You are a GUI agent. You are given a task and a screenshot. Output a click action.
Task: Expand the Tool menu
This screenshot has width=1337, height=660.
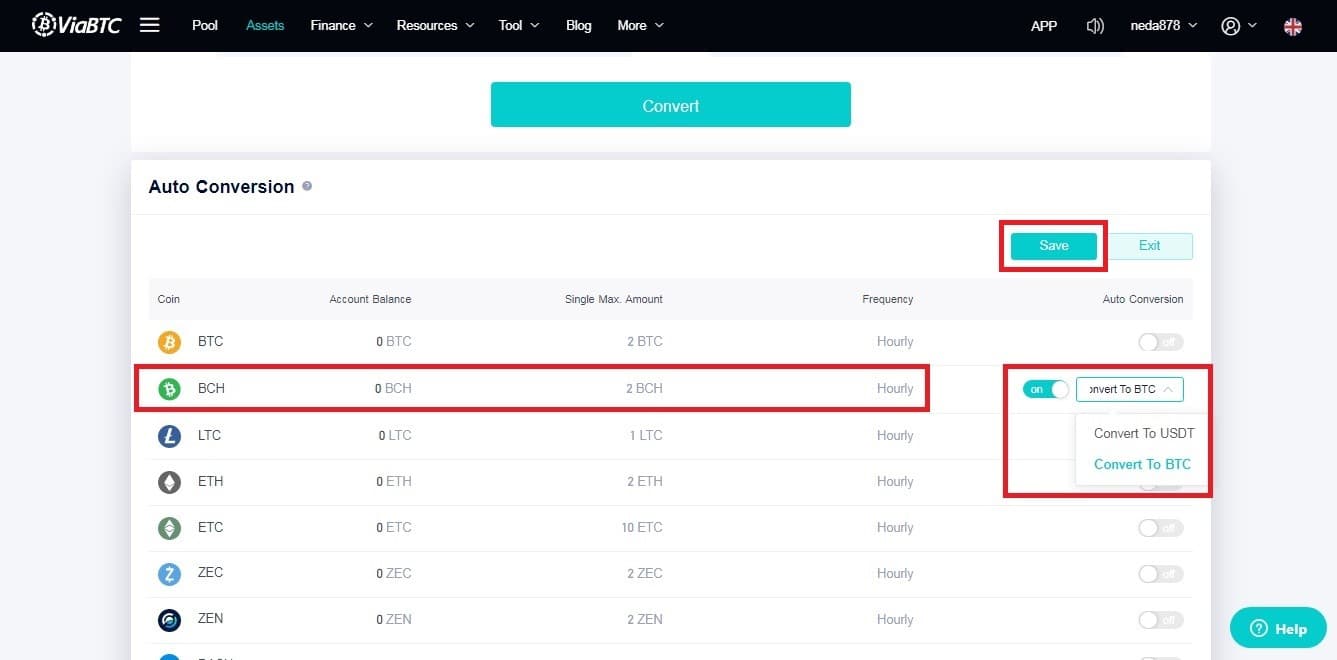click(519, 25)
